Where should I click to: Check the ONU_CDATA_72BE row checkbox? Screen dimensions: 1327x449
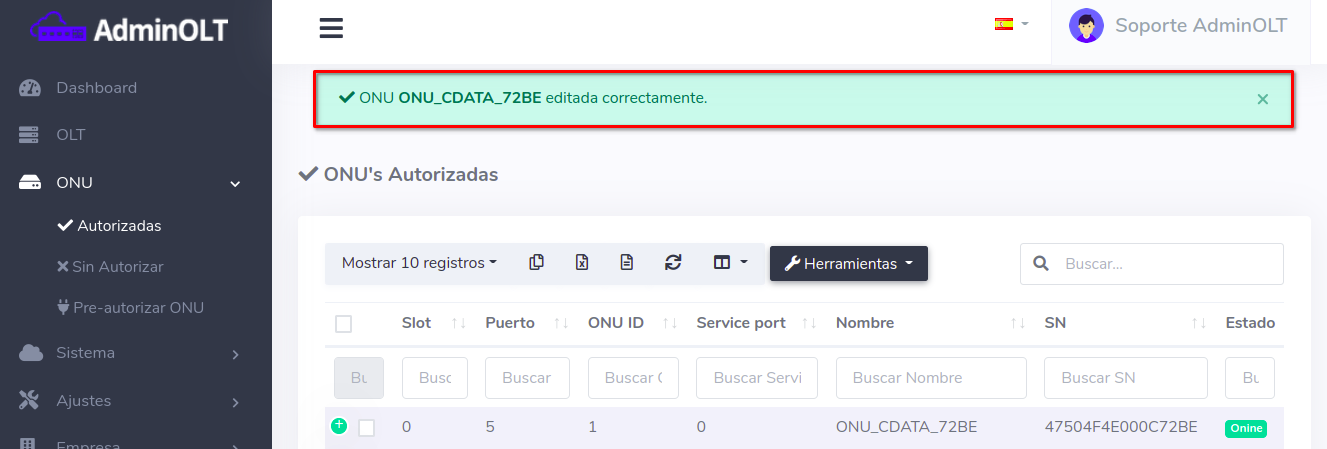367,428
